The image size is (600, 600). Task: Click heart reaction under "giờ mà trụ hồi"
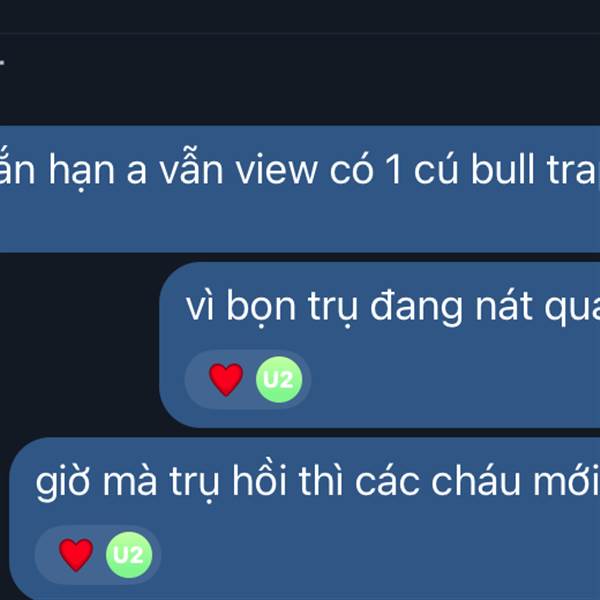click(x=76, y=554)
